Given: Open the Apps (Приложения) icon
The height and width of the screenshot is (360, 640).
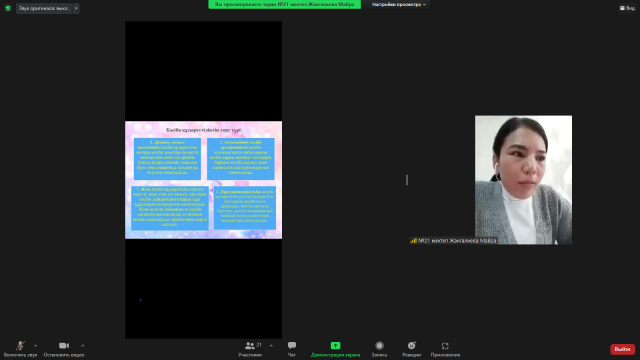Looking at the screenshot, I should click(445, 346).
